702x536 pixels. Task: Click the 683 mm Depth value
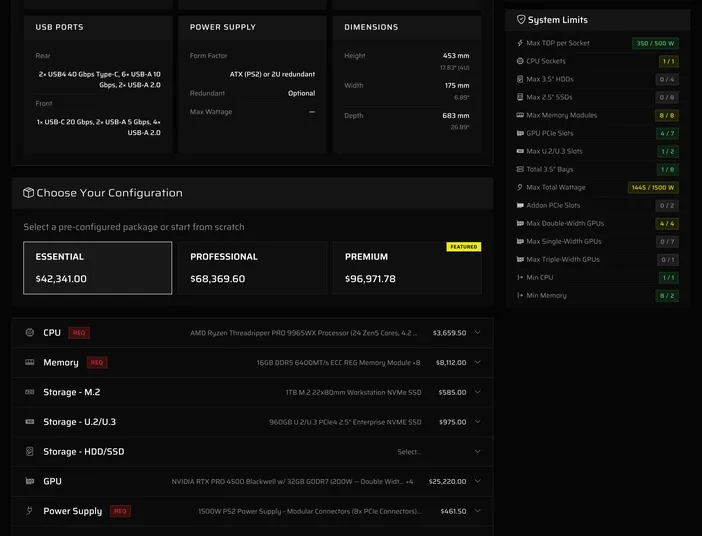[x=456, y=116]
